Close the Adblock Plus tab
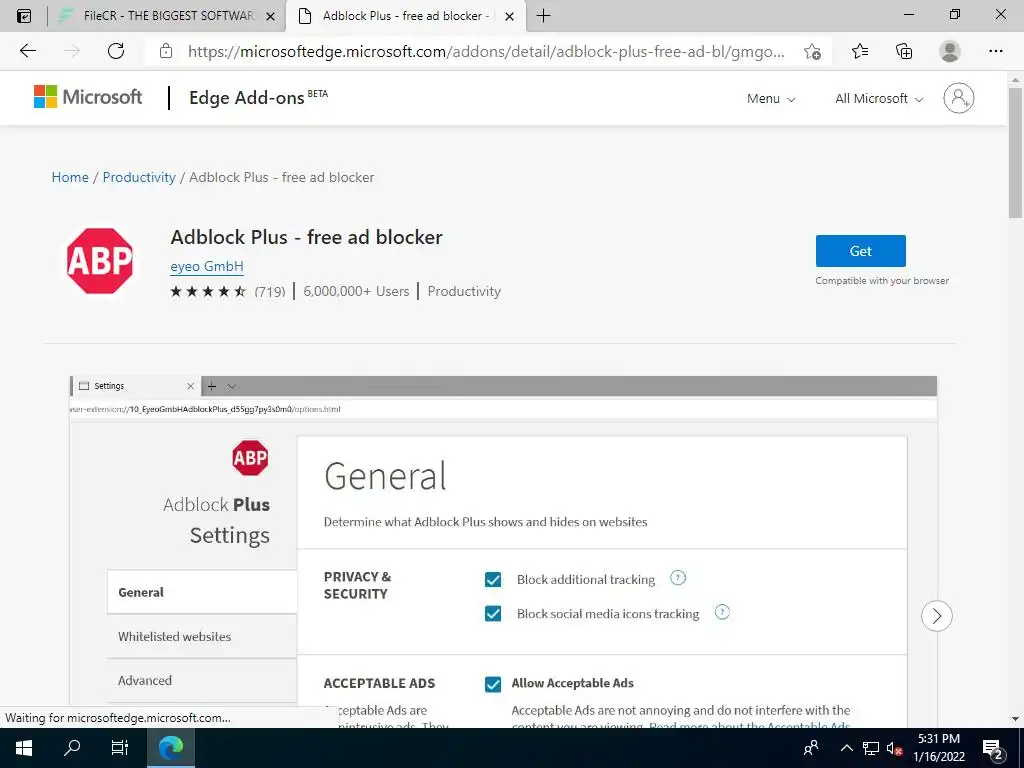The image size is (1024, 768). (x=509, y=16)
